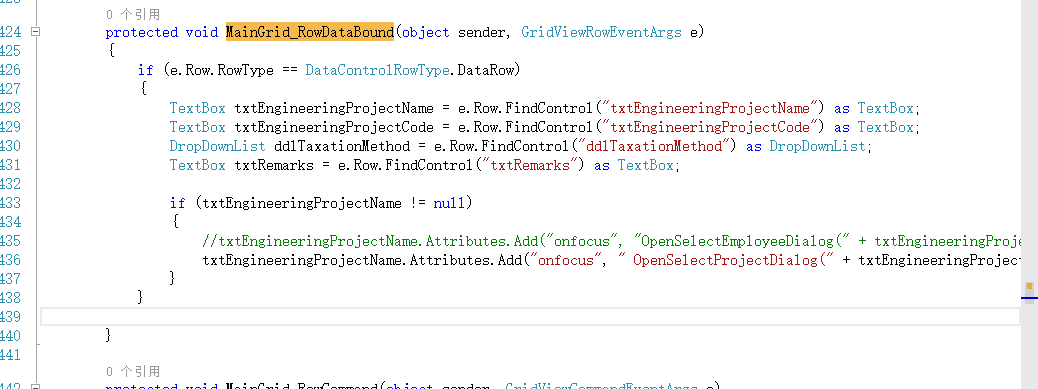The height and width of the screenshot is (389, 1038).
Task: Open '0 个引用' CodeLens above MainGrid_RowDataBound
Action: click(x=132, y=14)
